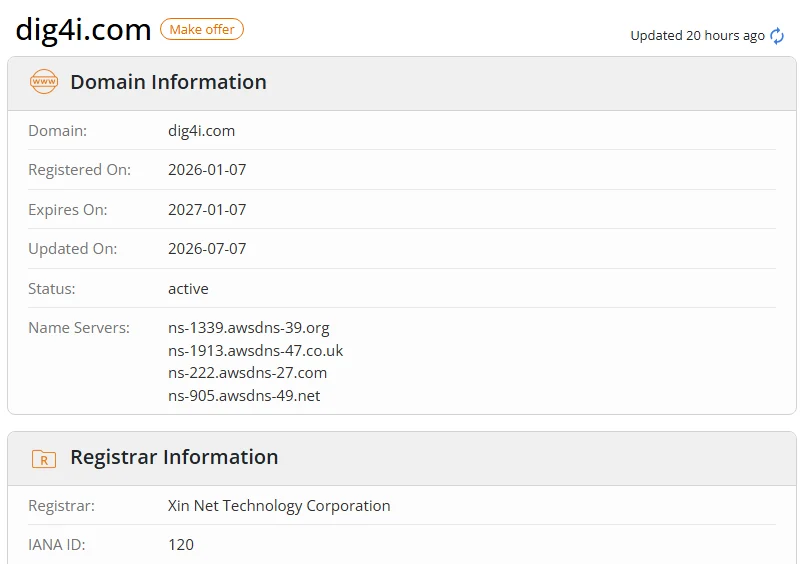Click the Updated 20 hours ago text
The width and height of the screenshot is (804, 564).
[697, 36]
